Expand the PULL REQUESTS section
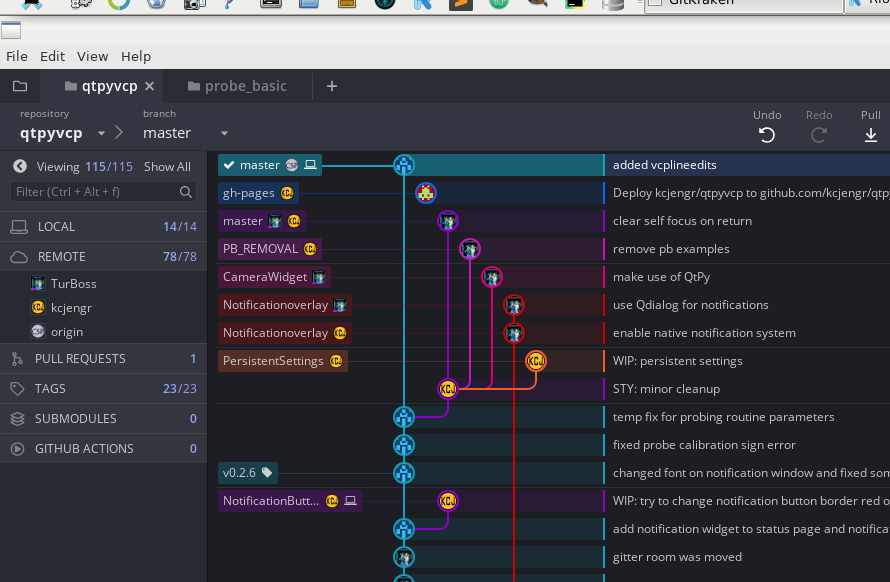This screenshot has height=582, width=890. tap(103, 359)
